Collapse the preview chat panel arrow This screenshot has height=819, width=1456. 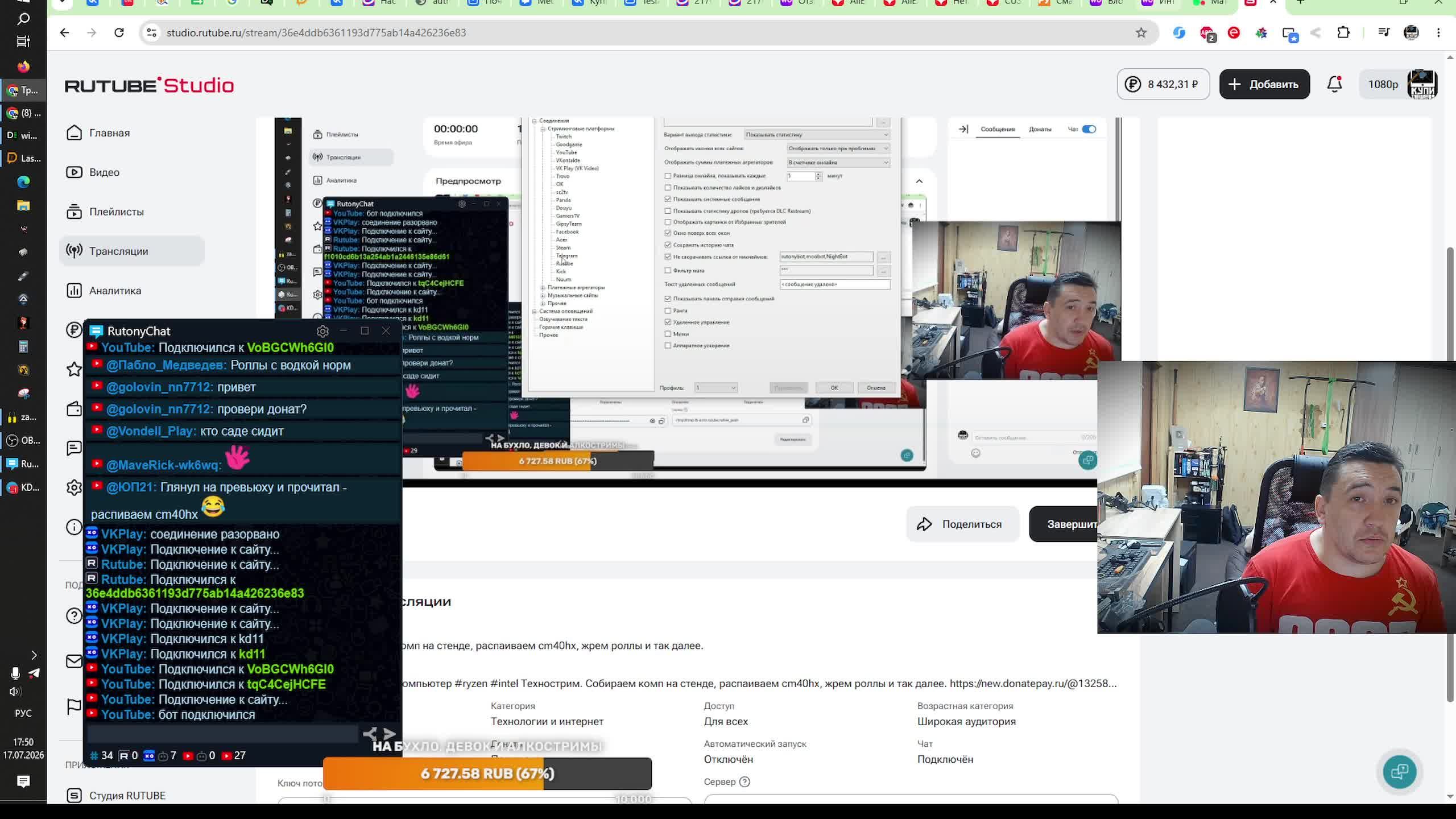tap(963, 129)
